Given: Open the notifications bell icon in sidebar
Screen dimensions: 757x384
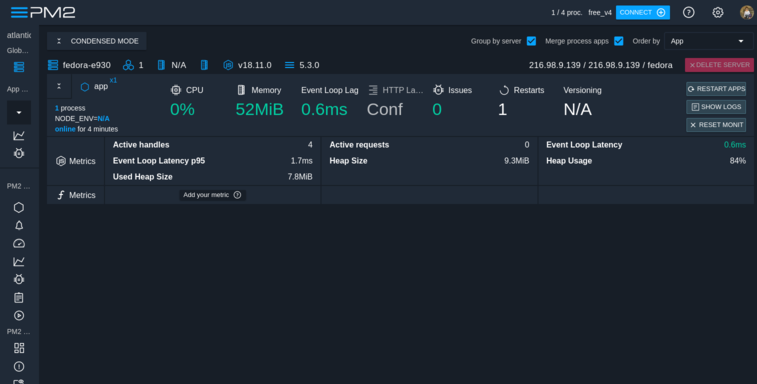Looking at the screenshot, I should (x=19, y=226).
